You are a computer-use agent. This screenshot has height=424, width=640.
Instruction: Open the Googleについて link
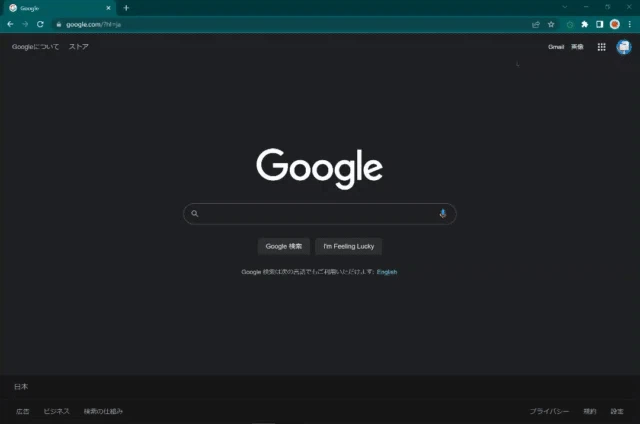(36, 47)
